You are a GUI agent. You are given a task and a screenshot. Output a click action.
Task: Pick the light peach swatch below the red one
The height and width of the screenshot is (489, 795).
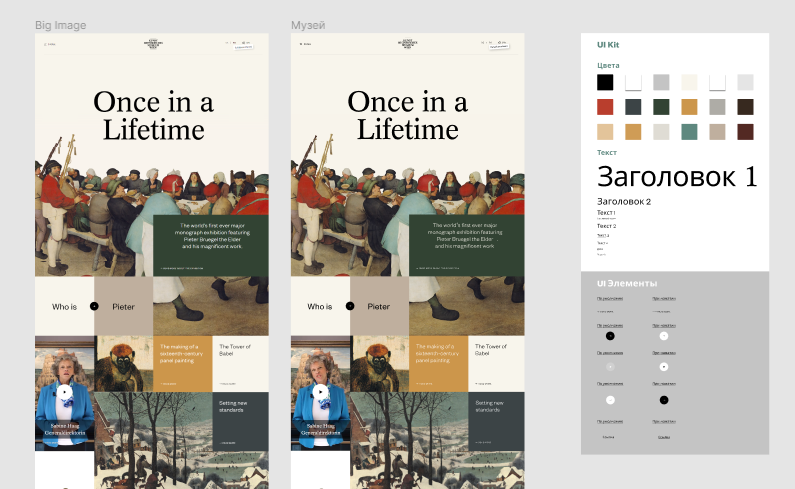(x=605, y=132)
